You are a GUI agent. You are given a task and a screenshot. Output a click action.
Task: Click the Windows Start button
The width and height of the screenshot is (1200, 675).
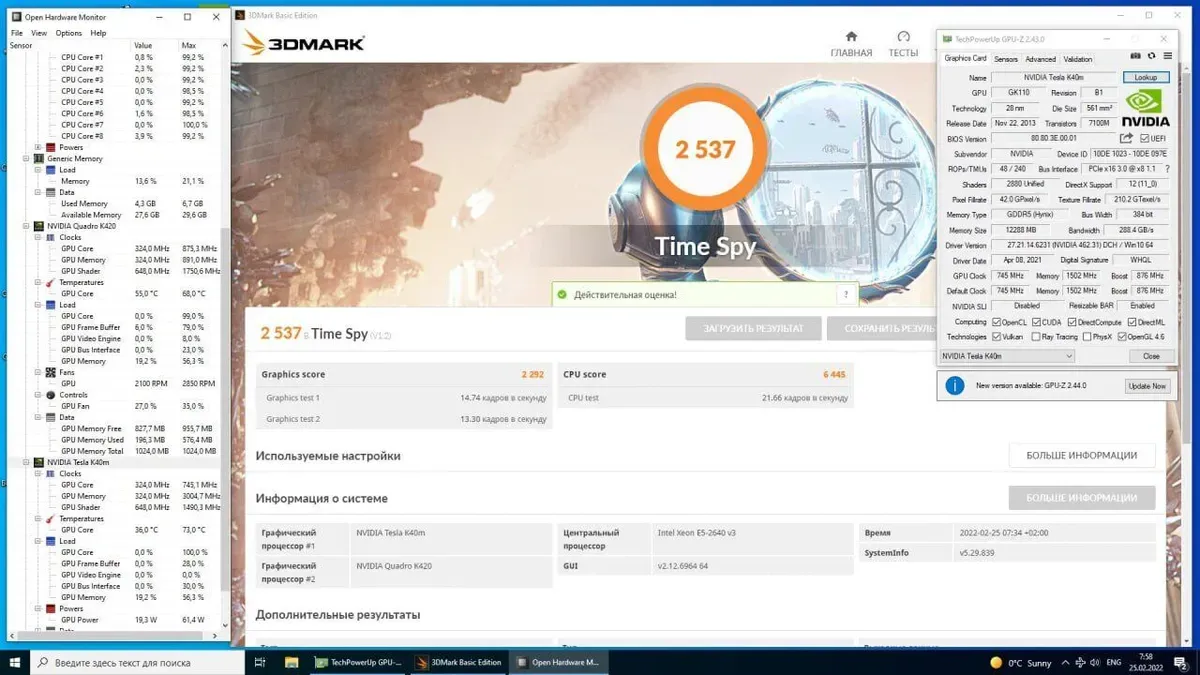point(15,662)
